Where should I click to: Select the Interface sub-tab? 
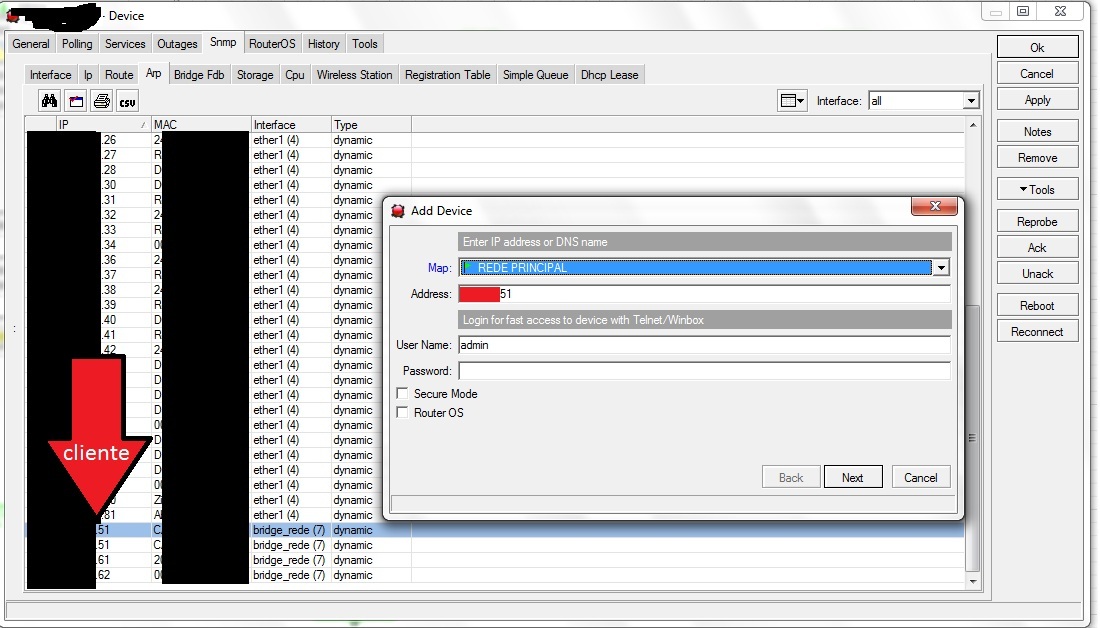51,74
